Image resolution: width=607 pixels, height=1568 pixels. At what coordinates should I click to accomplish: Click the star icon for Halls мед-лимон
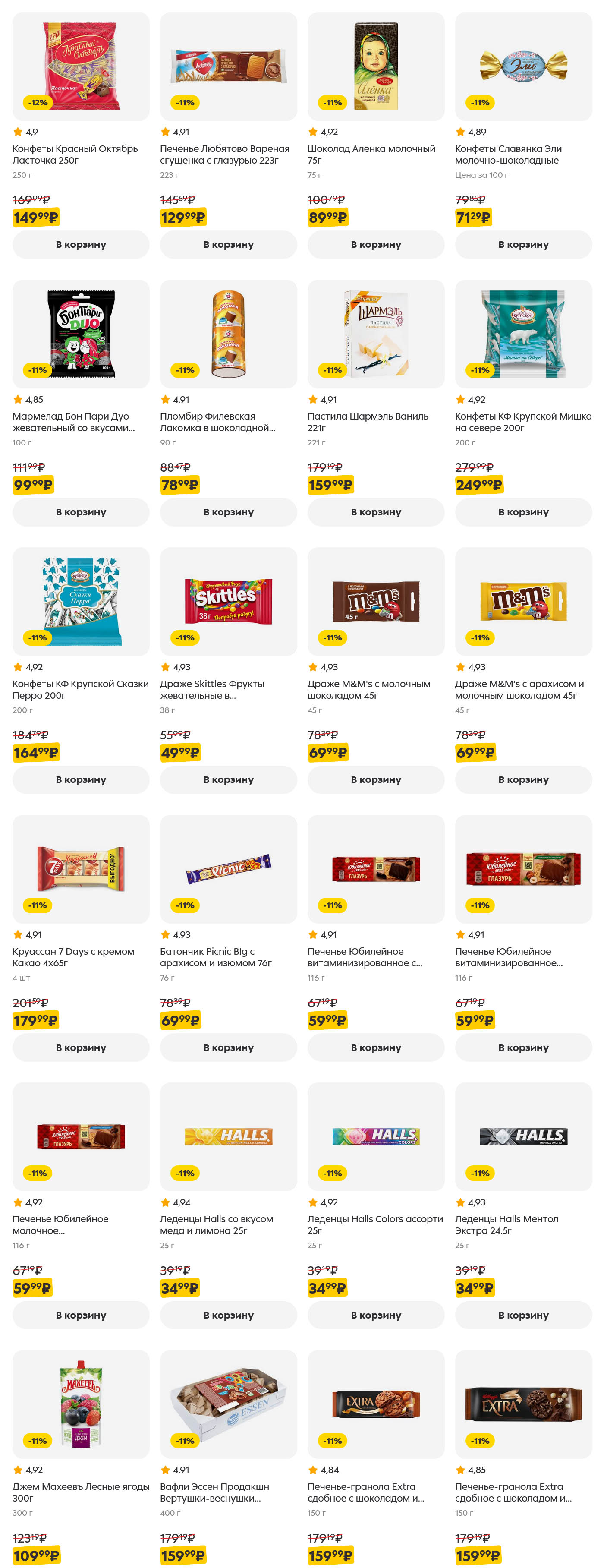165,1202
